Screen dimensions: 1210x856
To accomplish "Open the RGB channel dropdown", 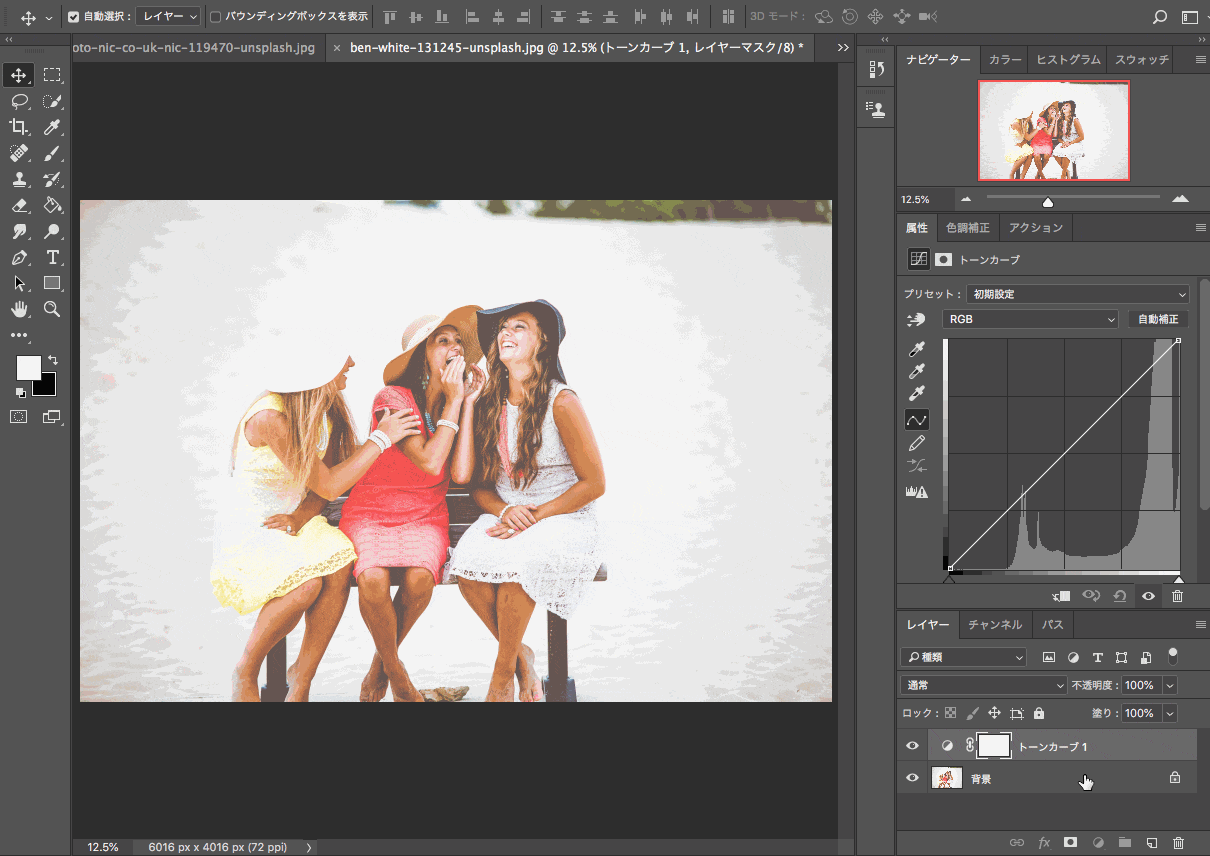I will point(1030,319).
